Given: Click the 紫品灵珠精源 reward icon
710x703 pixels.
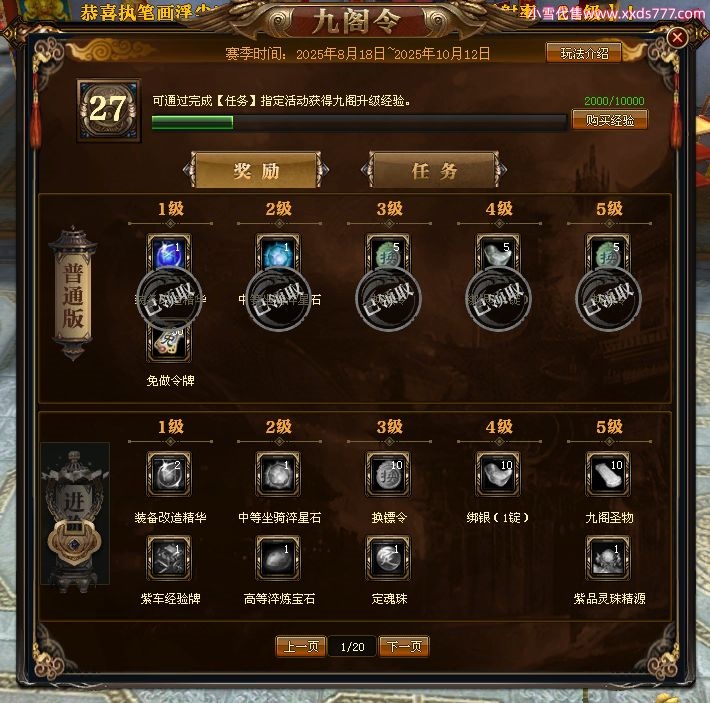Looking at the screenshot, I should pyautogui.click(x=608, y=558).
